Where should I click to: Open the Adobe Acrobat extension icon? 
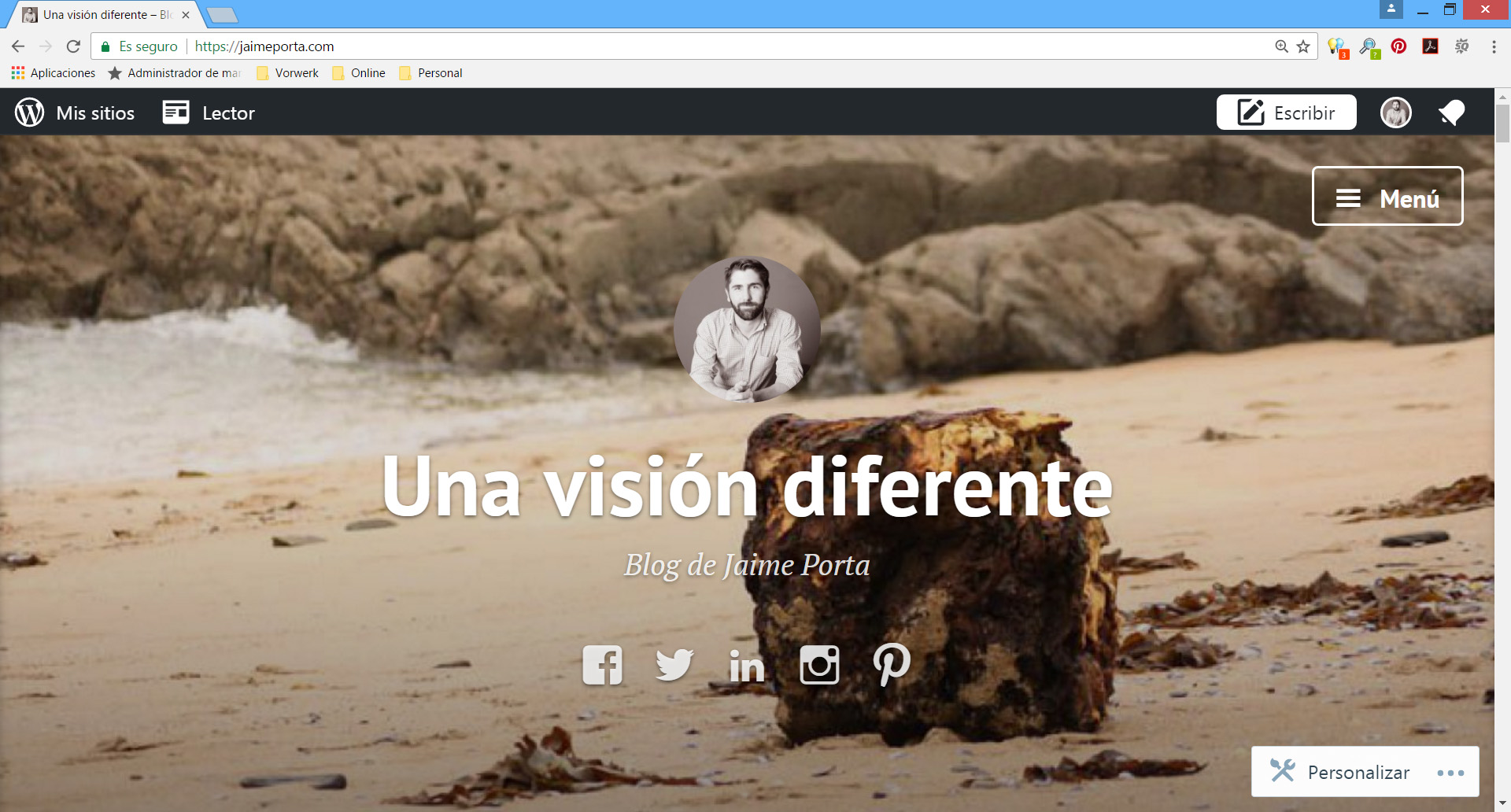[1430, 46]
